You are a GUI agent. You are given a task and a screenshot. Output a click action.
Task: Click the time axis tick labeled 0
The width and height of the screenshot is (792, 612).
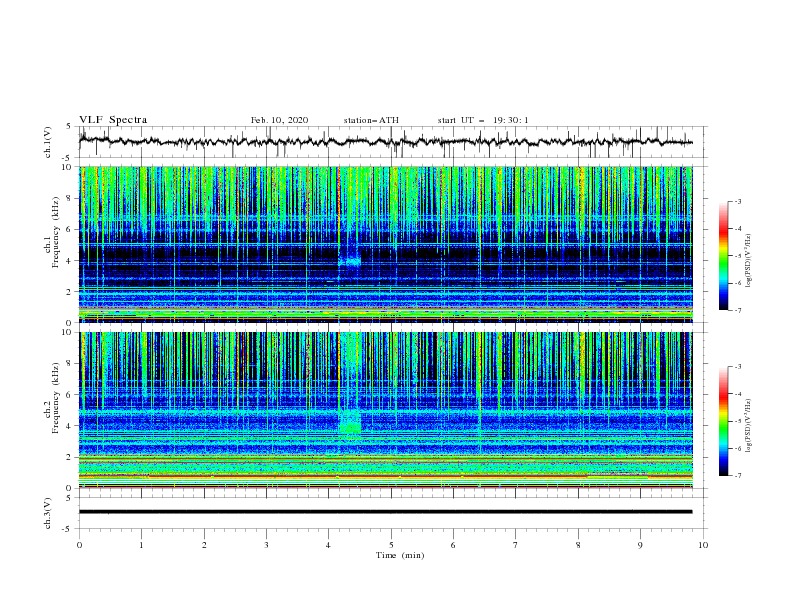(79, 545)
